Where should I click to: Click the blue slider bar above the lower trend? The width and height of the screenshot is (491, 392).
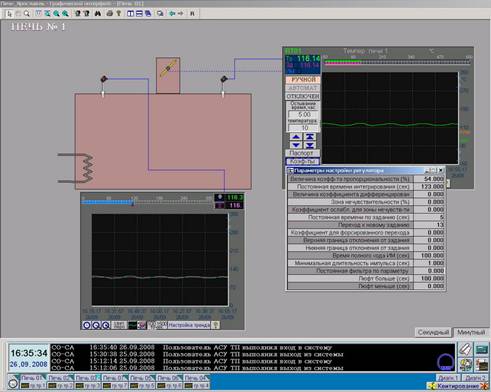(108, 202)
